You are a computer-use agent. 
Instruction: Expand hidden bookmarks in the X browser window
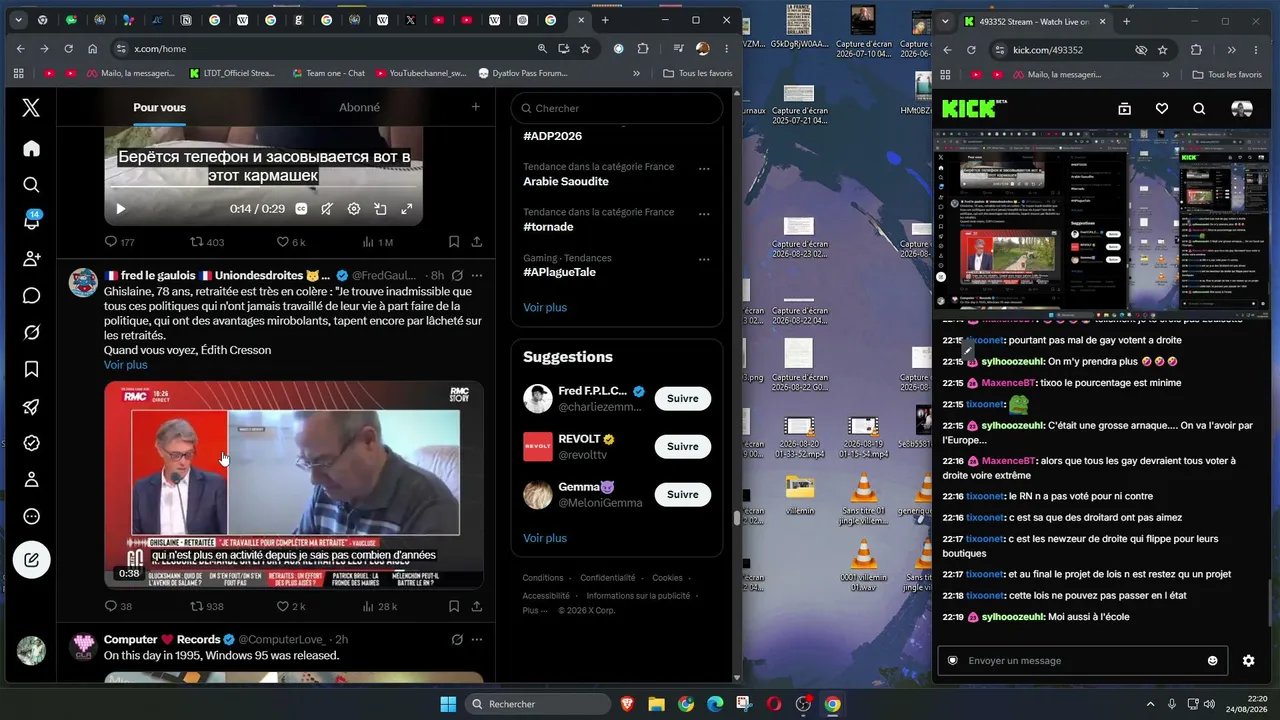[x=636, y=73]
